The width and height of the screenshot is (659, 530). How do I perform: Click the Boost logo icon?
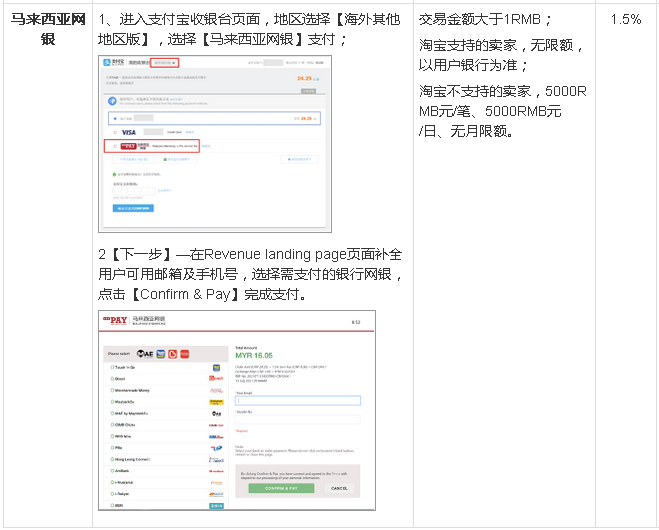tap(216, 379)
